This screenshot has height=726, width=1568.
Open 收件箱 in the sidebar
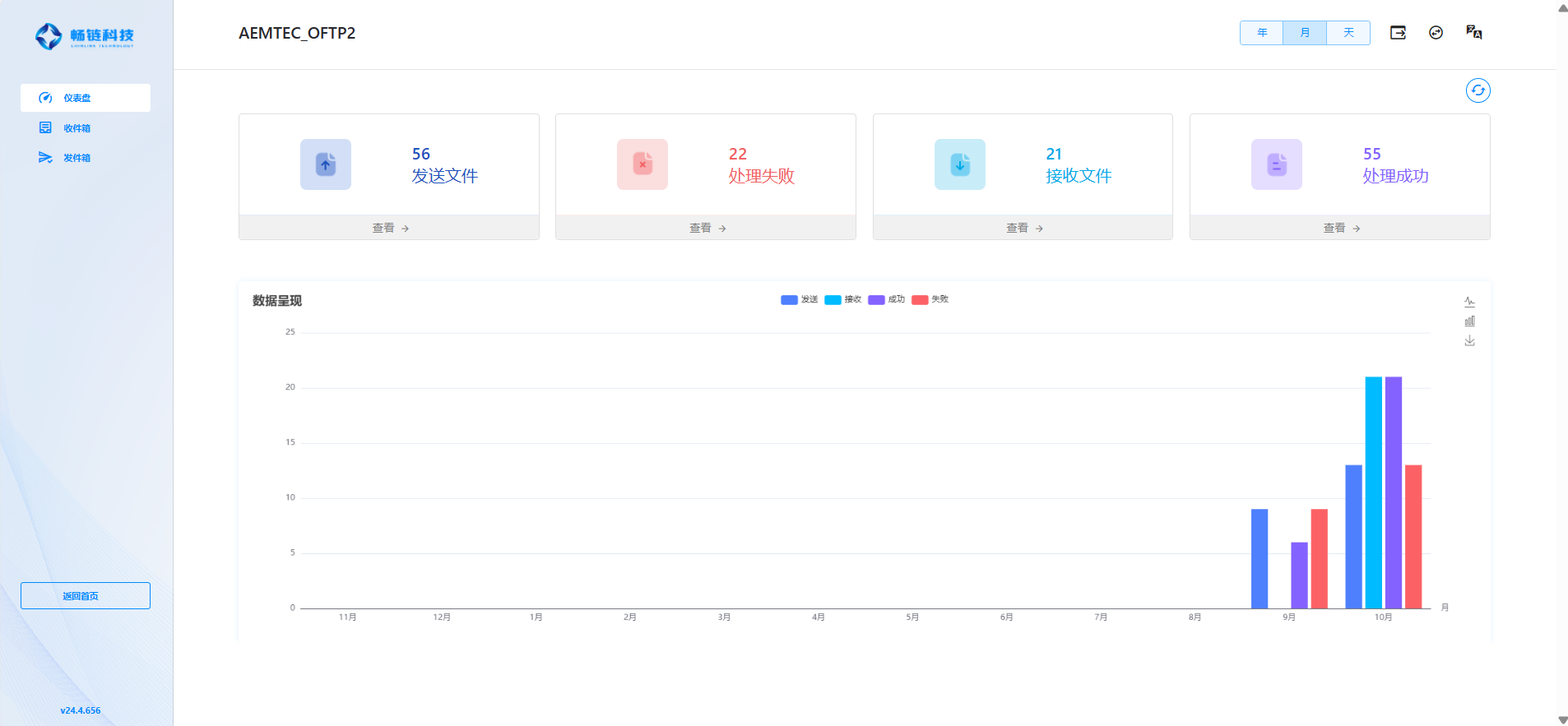(77, 128)
